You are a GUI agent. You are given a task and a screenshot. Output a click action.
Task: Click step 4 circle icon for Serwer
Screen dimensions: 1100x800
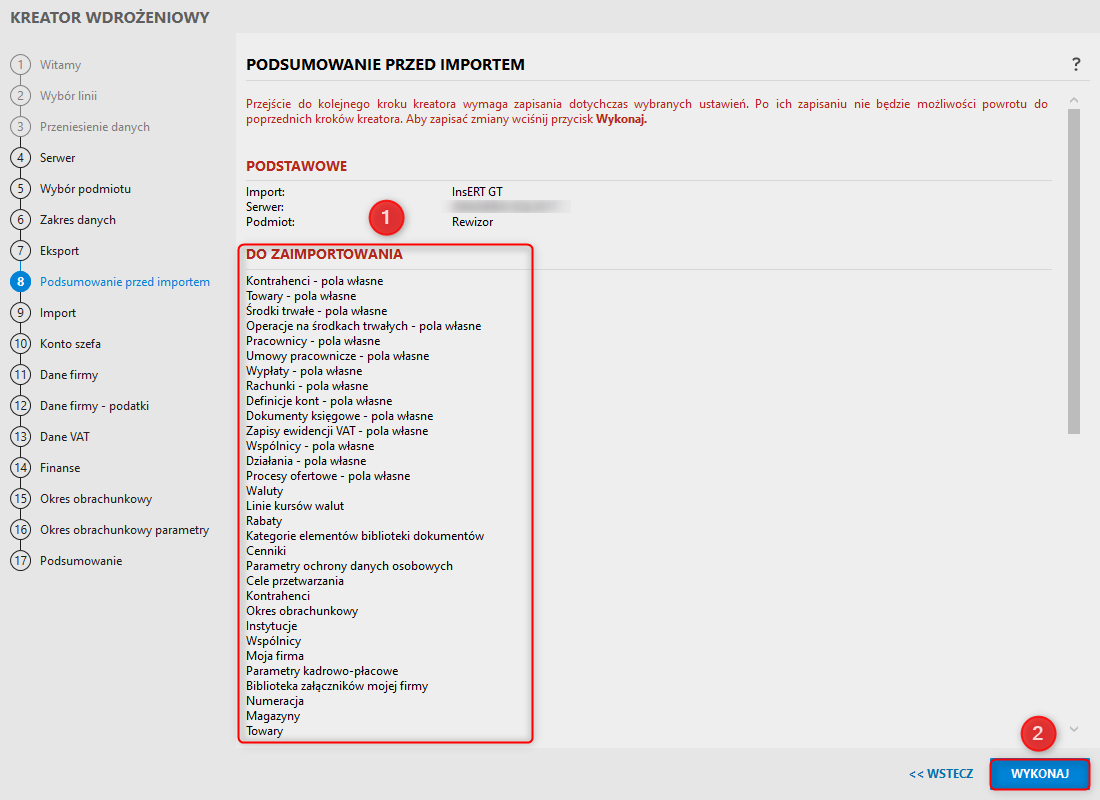pyautogui.click(x=20, y=158)
